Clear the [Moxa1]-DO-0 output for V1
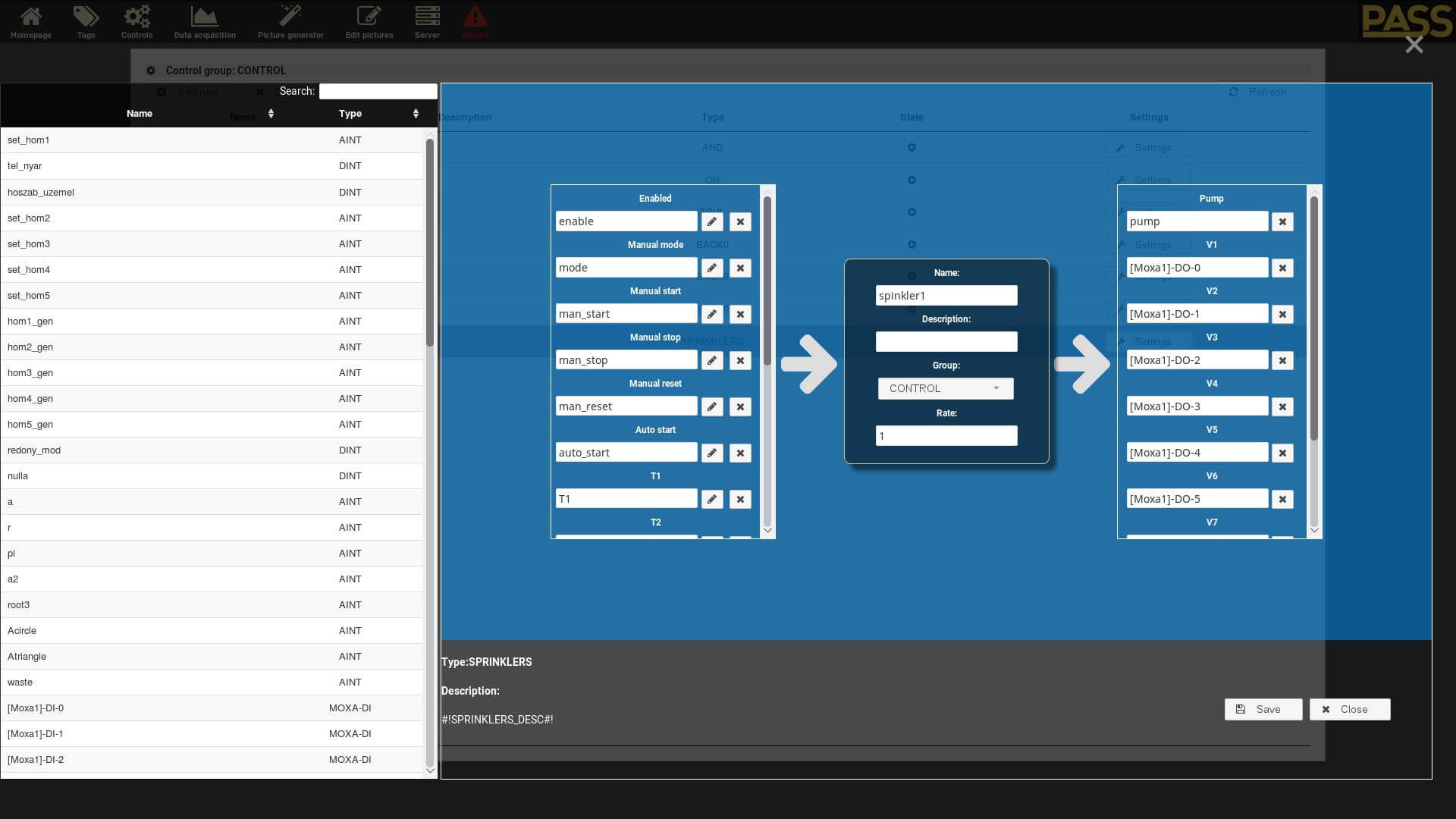The width and height of the screenshot is (1456, 819). (1282, 268)
